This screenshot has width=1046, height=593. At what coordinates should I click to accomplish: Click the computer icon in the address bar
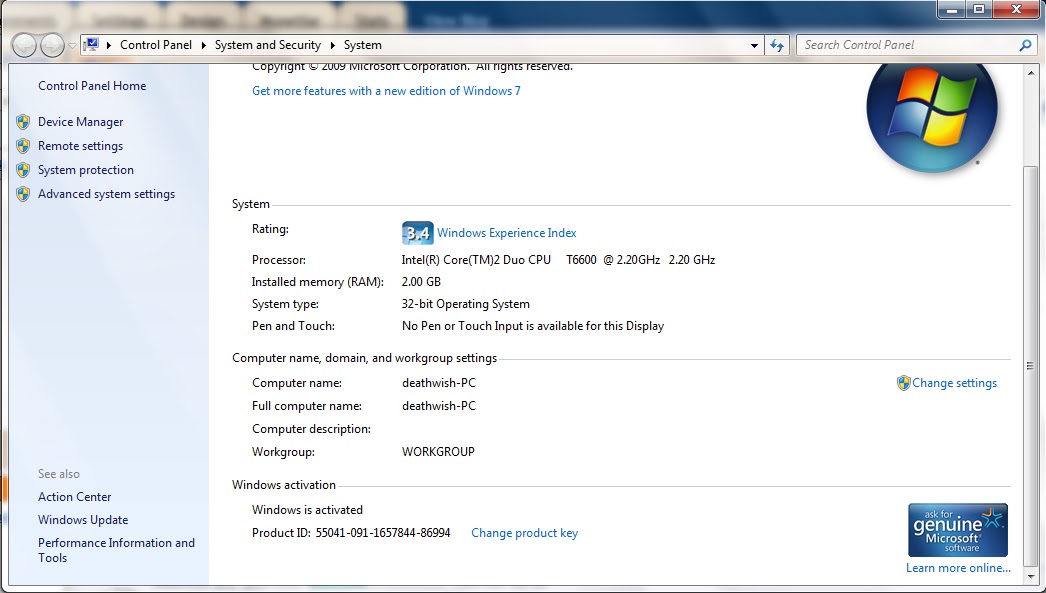92,45
